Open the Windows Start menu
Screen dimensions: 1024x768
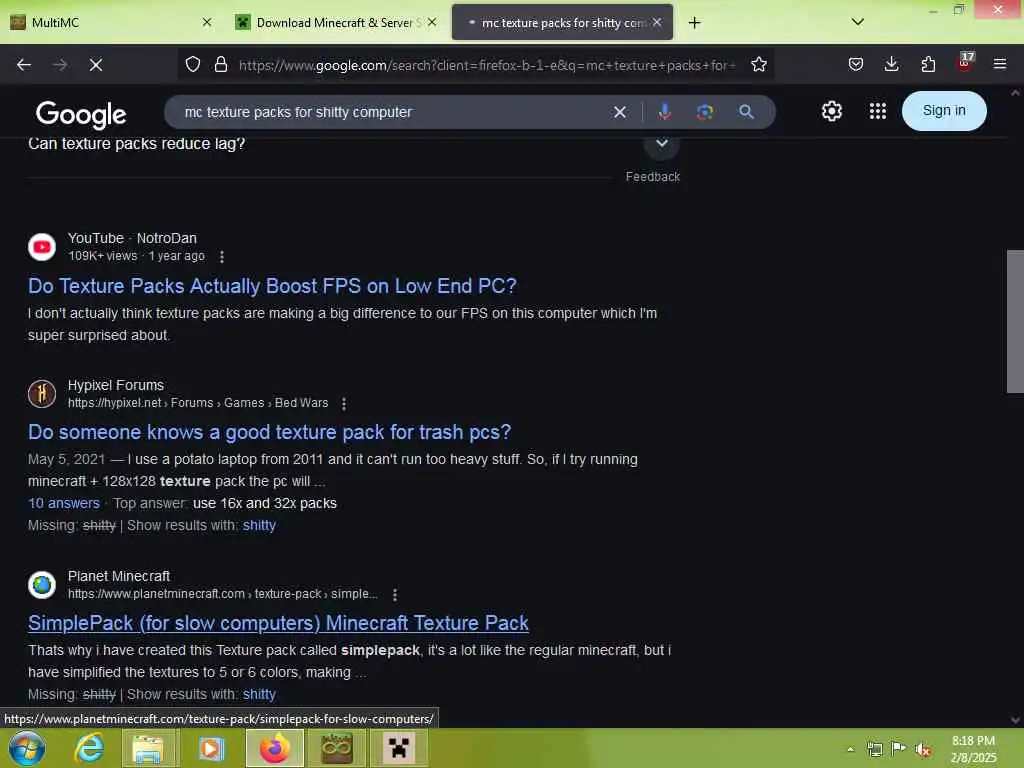[26, 748]
